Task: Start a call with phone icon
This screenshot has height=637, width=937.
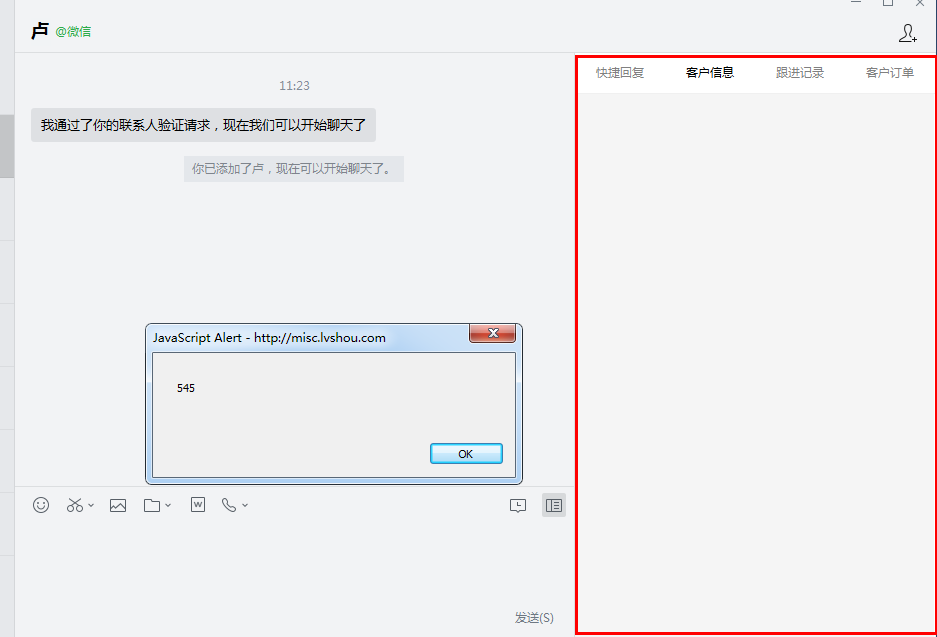Action: coord(229,505)
